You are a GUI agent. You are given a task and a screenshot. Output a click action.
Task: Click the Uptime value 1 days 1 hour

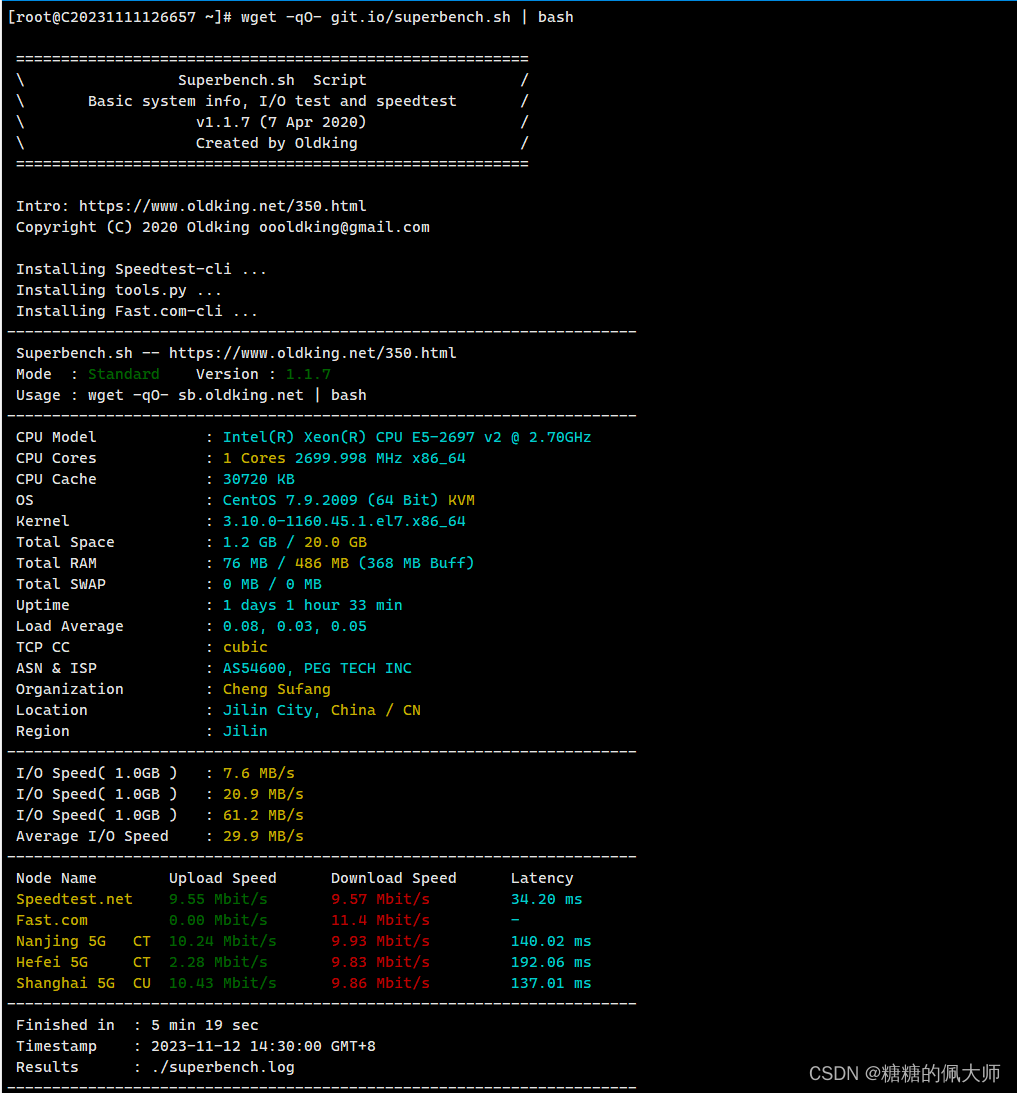point(312,605)
